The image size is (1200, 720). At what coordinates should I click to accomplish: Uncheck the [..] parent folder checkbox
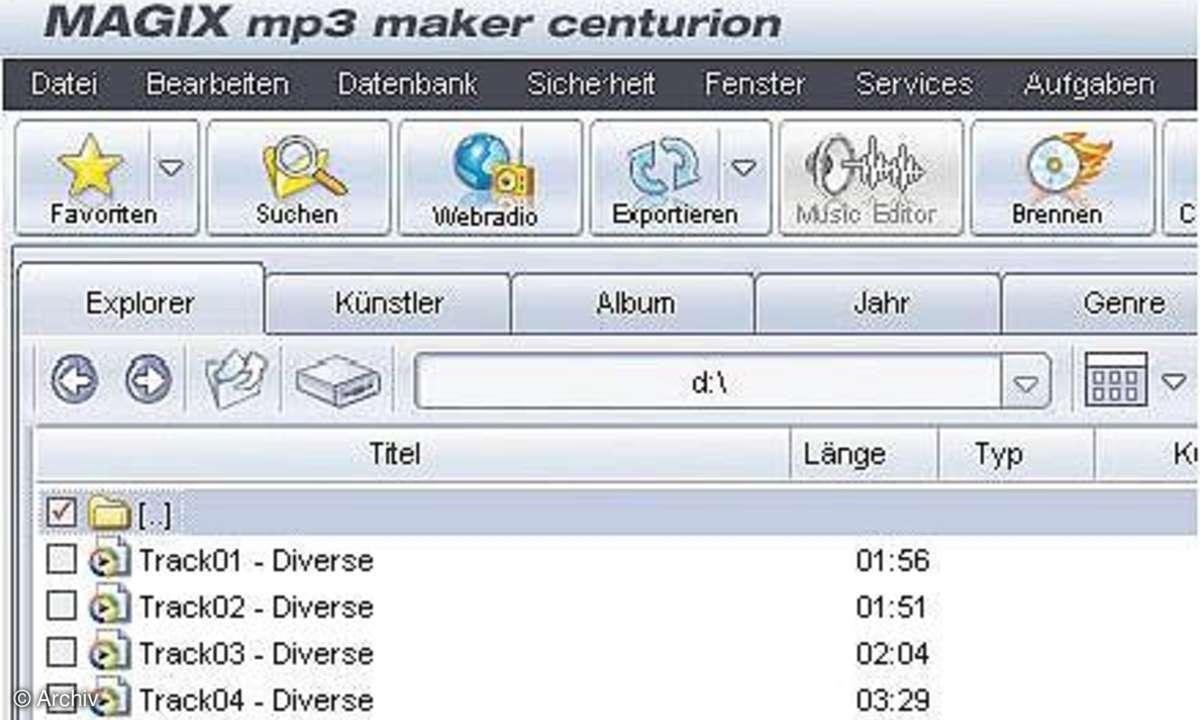pyautogui.click(x=62, y=514)
